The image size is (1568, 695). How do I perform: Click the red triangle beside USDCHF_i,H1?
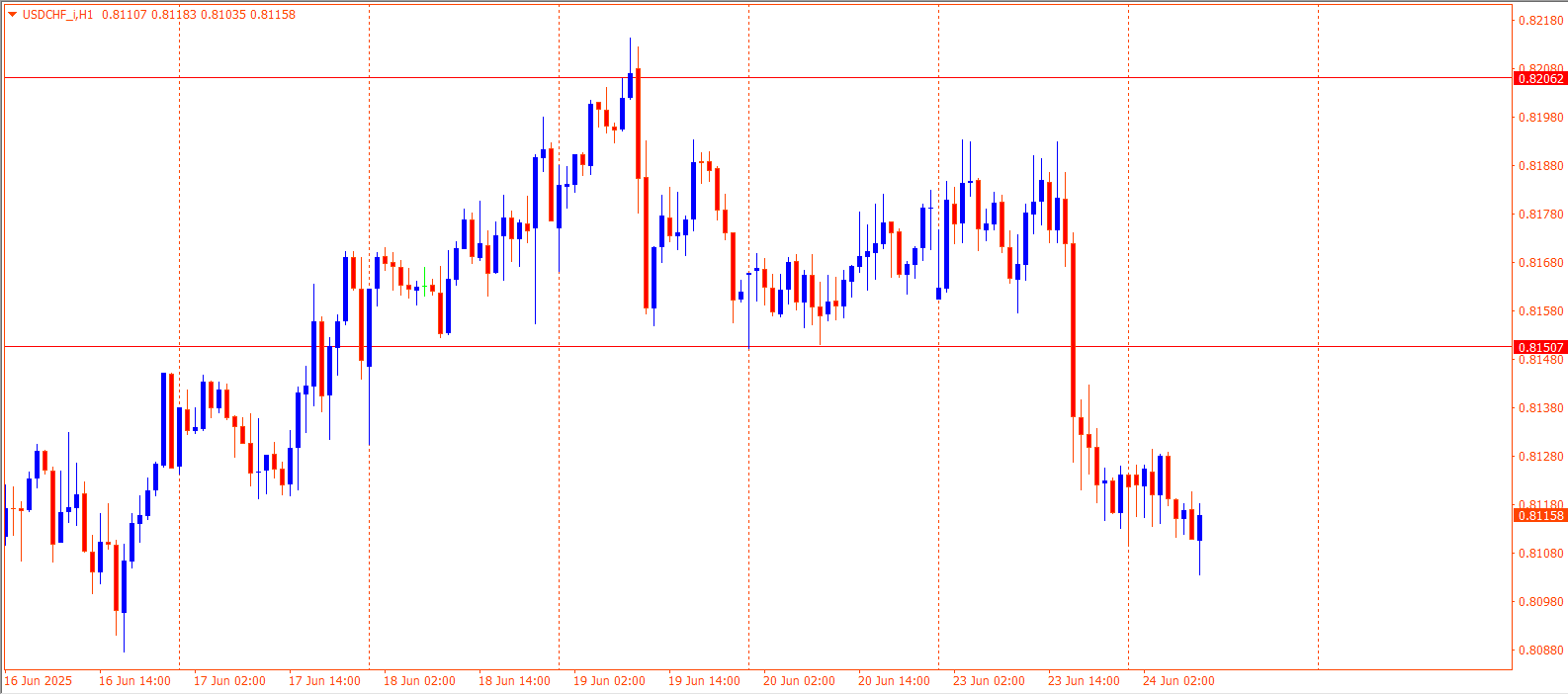coord(12,15)
